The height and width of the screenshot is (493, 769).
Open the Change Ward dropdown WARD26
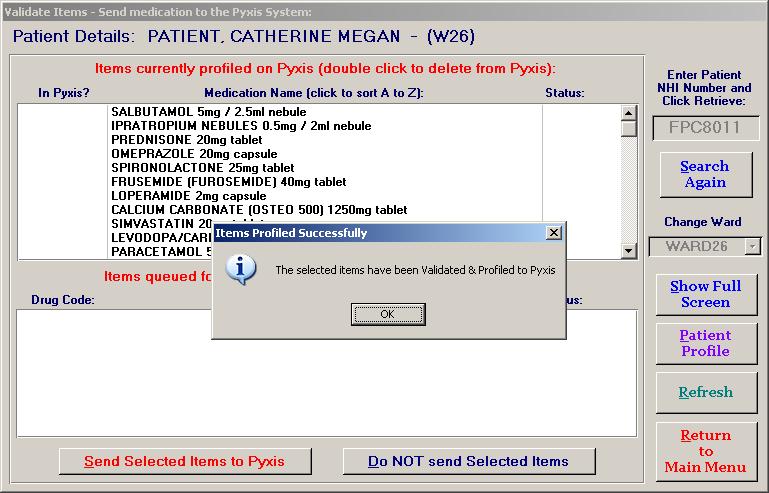click(x=753, y=246)
